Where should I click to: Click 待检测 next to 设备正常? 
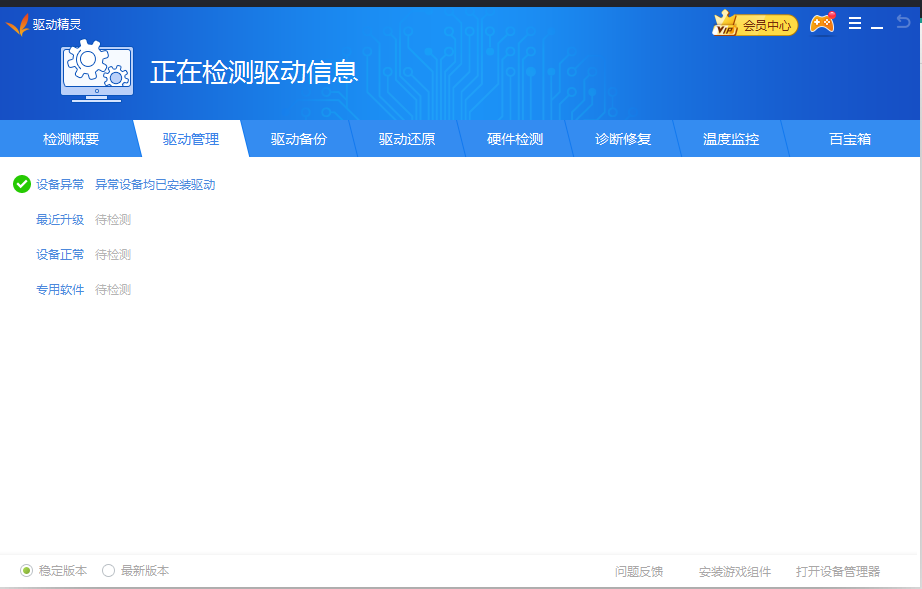(113, 255)
